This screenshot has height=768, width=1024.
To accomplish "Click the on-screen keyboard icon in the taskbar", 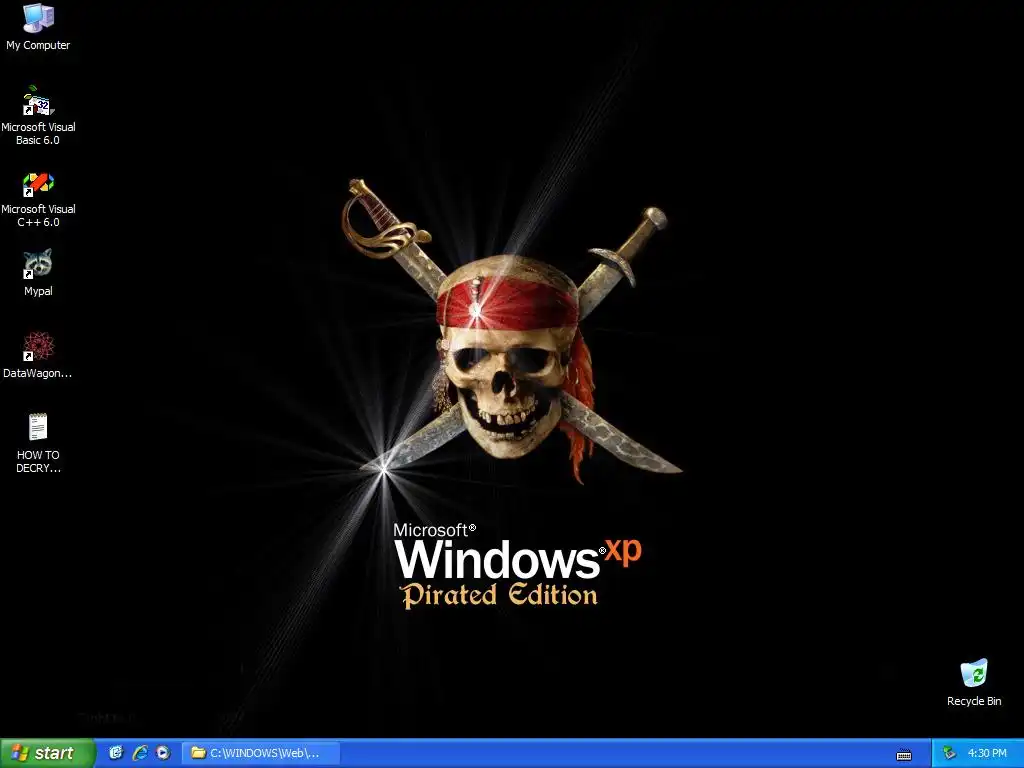I will [x=904, y=755].
